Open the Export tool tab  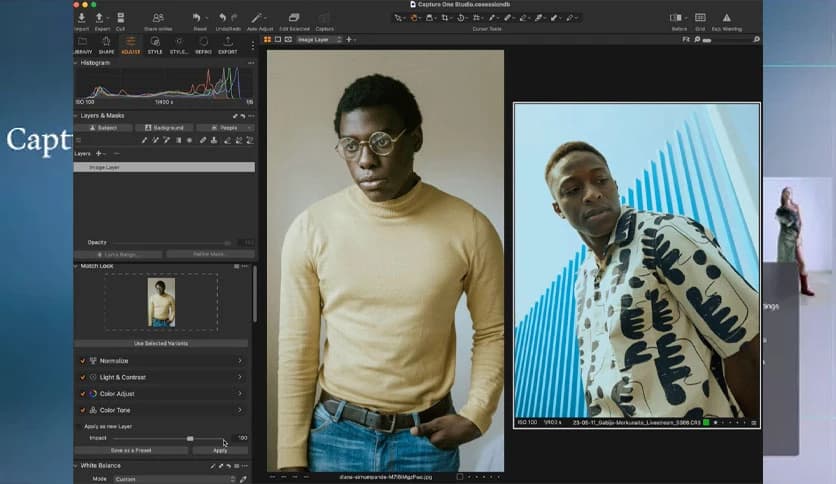click(228, 45)
